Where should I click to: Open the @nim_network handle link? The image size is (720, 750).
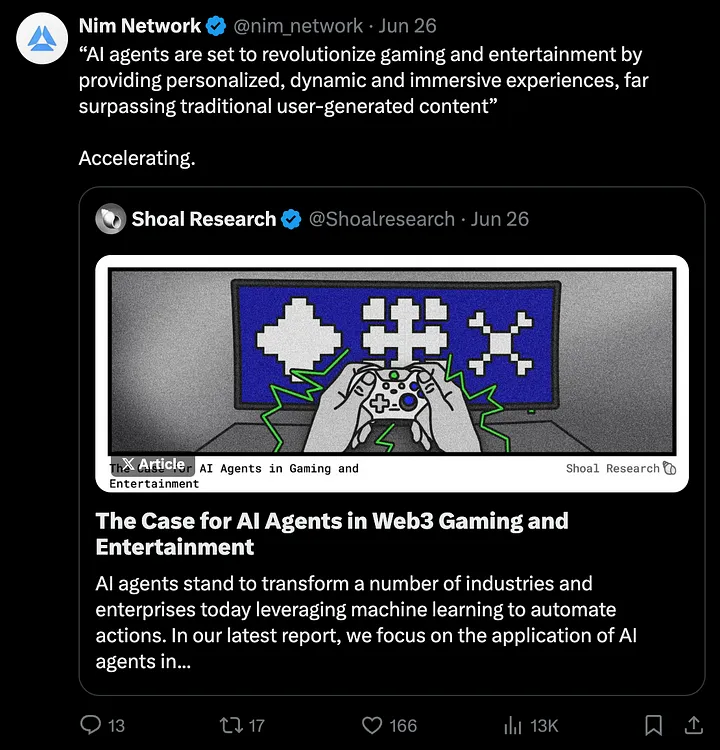click(x=298, y=25)
